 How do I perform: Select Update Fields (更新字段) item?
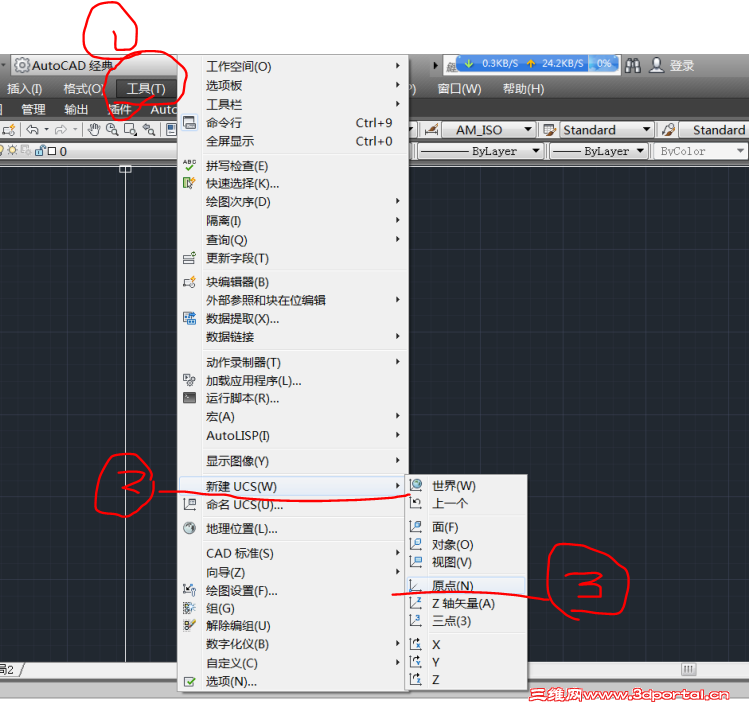(293, 258)
